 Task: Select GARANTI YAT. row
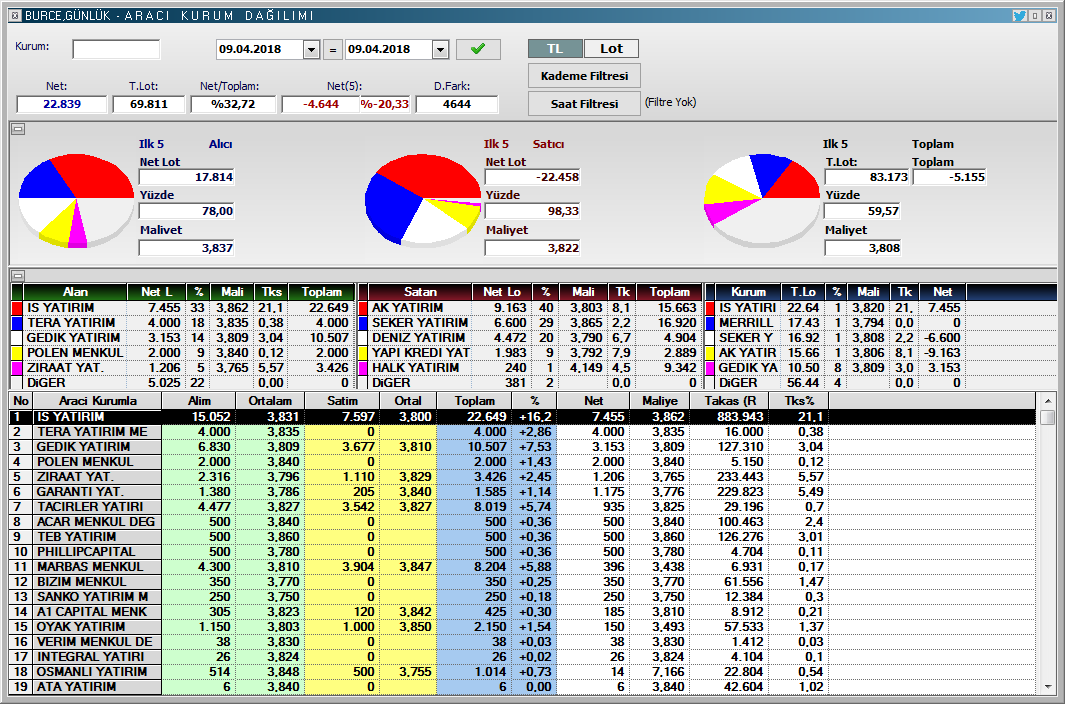[523, 491]
